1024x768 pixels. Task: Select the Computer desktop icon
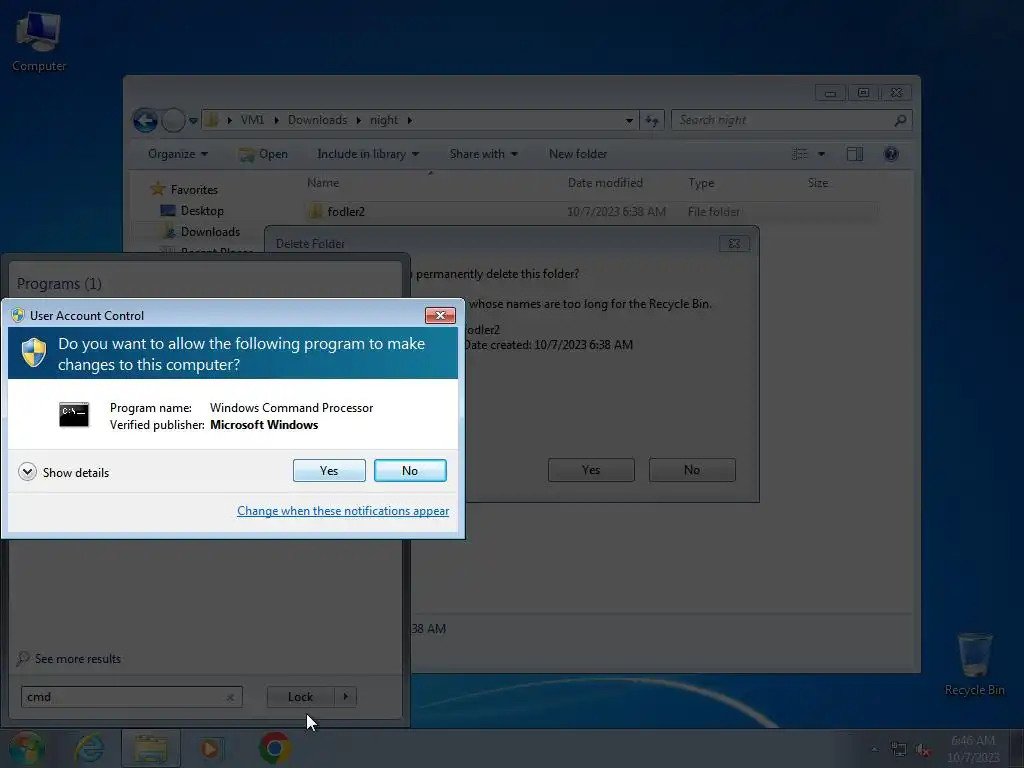pyautogui.click(x=39, y=40)
